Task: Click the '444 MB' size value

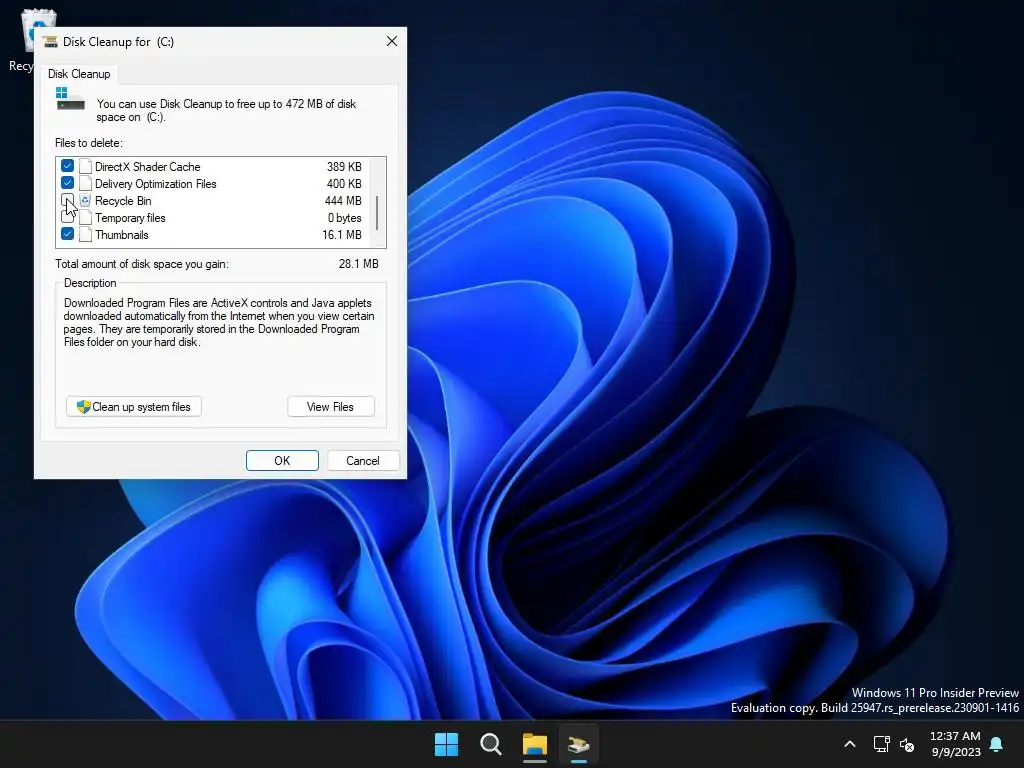Action: tap(343, 200)
